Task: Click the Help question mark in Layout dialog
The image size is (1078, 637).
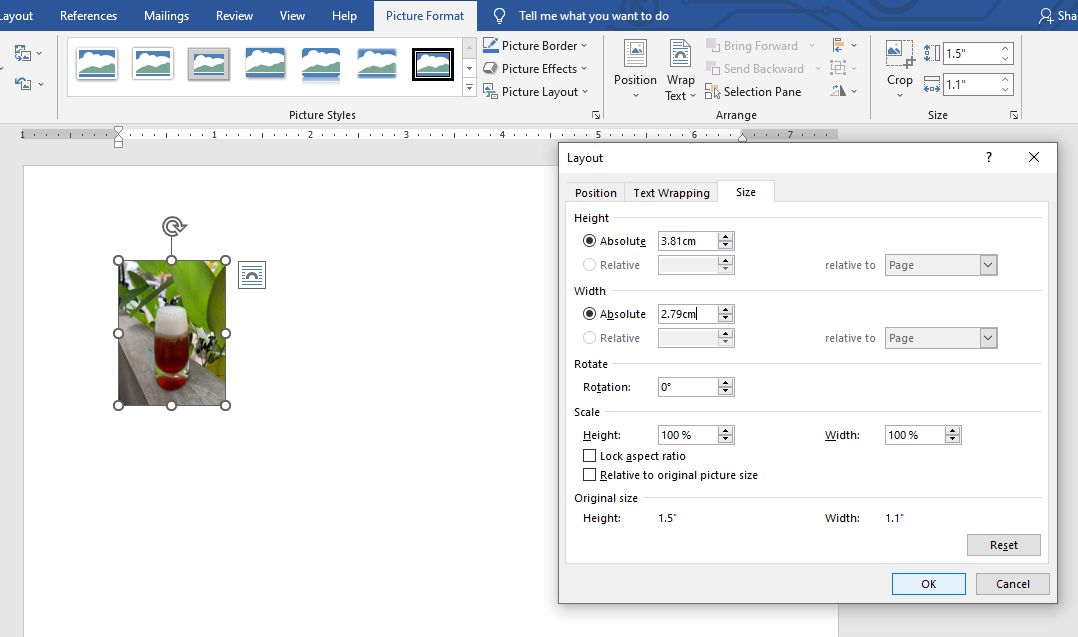Action: (988, 158)
